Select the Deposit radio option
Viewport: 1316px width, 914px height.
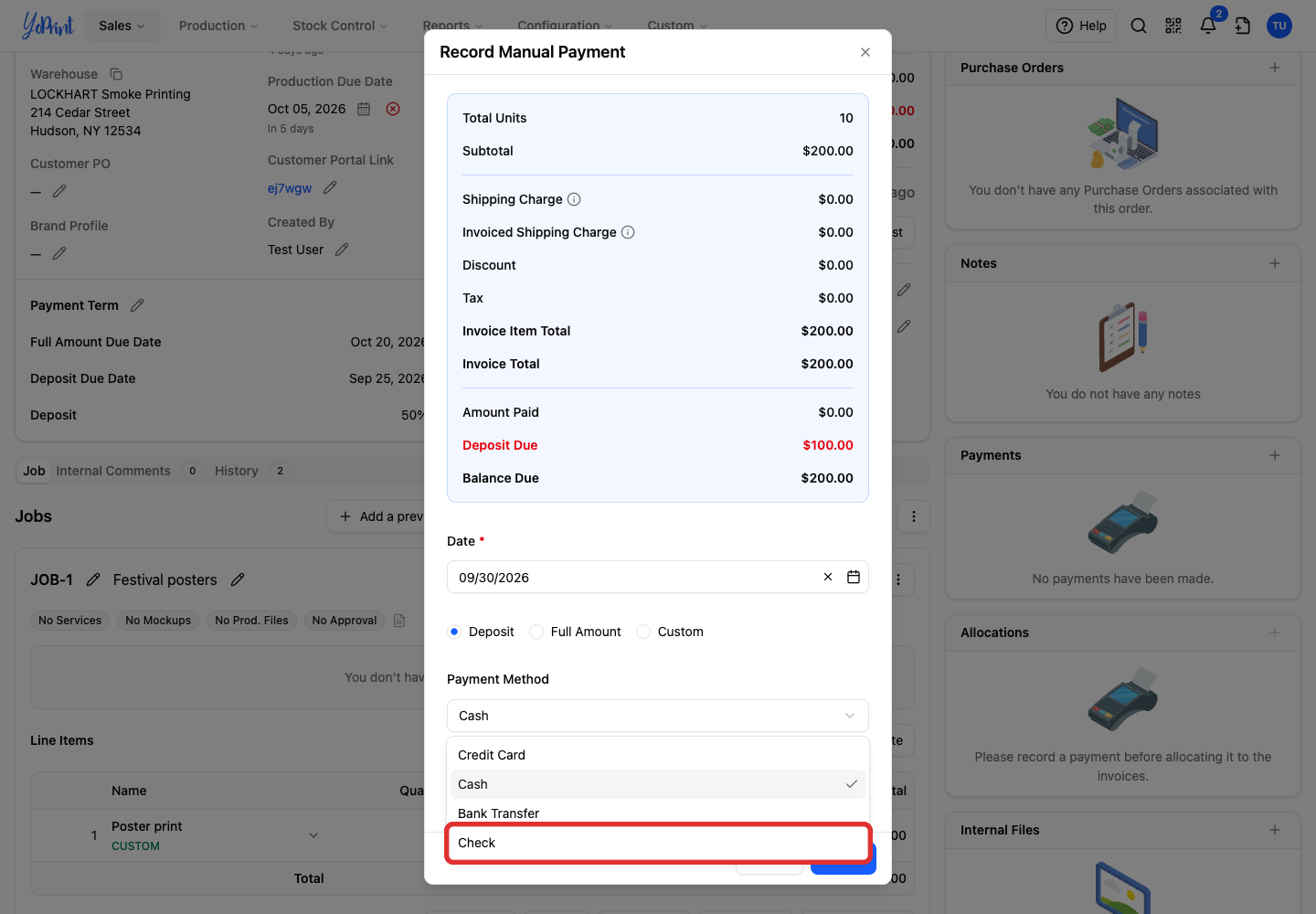point(454,632)
